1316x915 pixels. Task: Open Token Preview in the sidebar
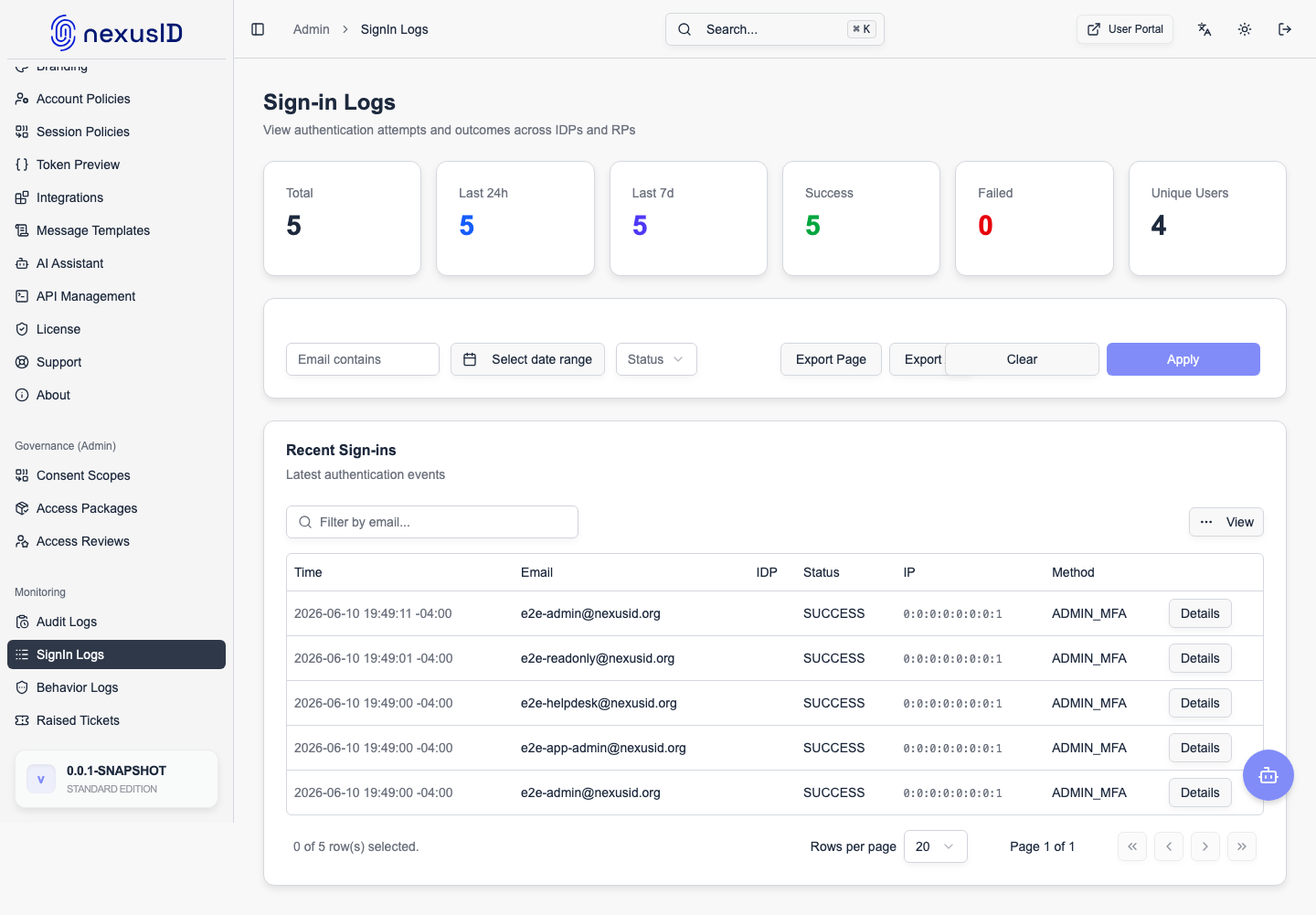(x=116, y=165)
